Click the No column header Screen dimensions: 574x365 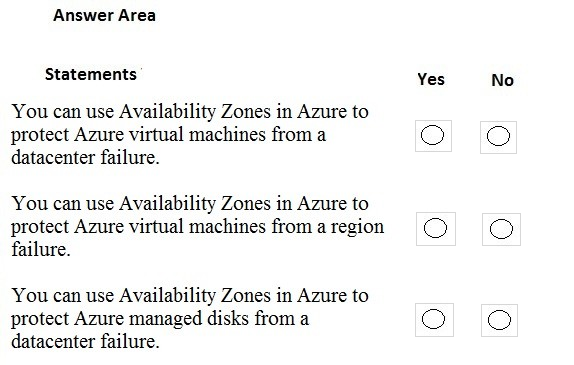(502, 81)
